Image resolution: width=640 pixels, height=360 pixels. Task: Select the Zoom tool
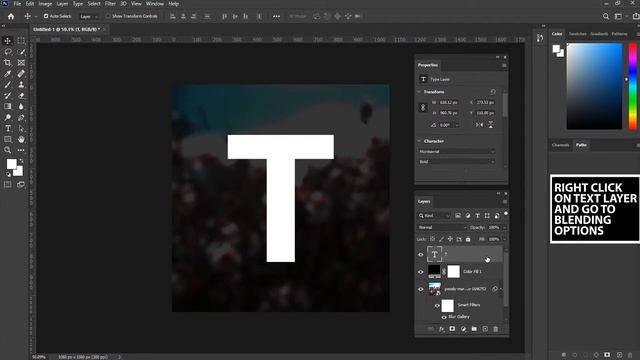[x=8, y=150]
